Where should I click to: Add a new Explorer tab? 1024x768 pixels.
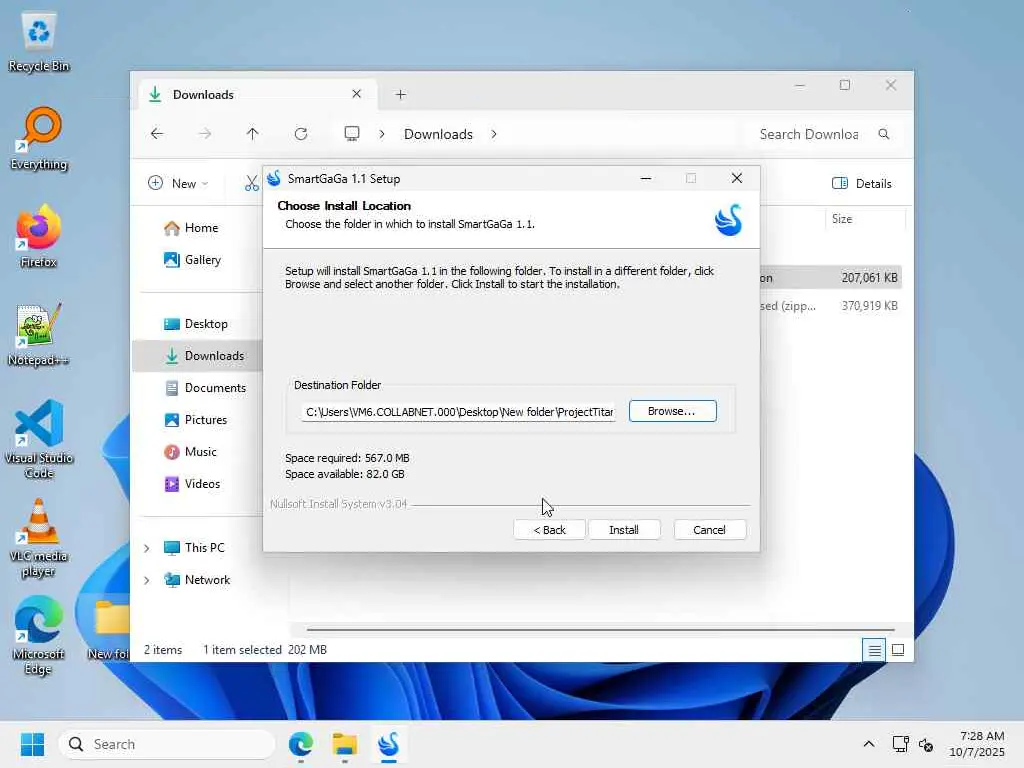tap(400, 95)
